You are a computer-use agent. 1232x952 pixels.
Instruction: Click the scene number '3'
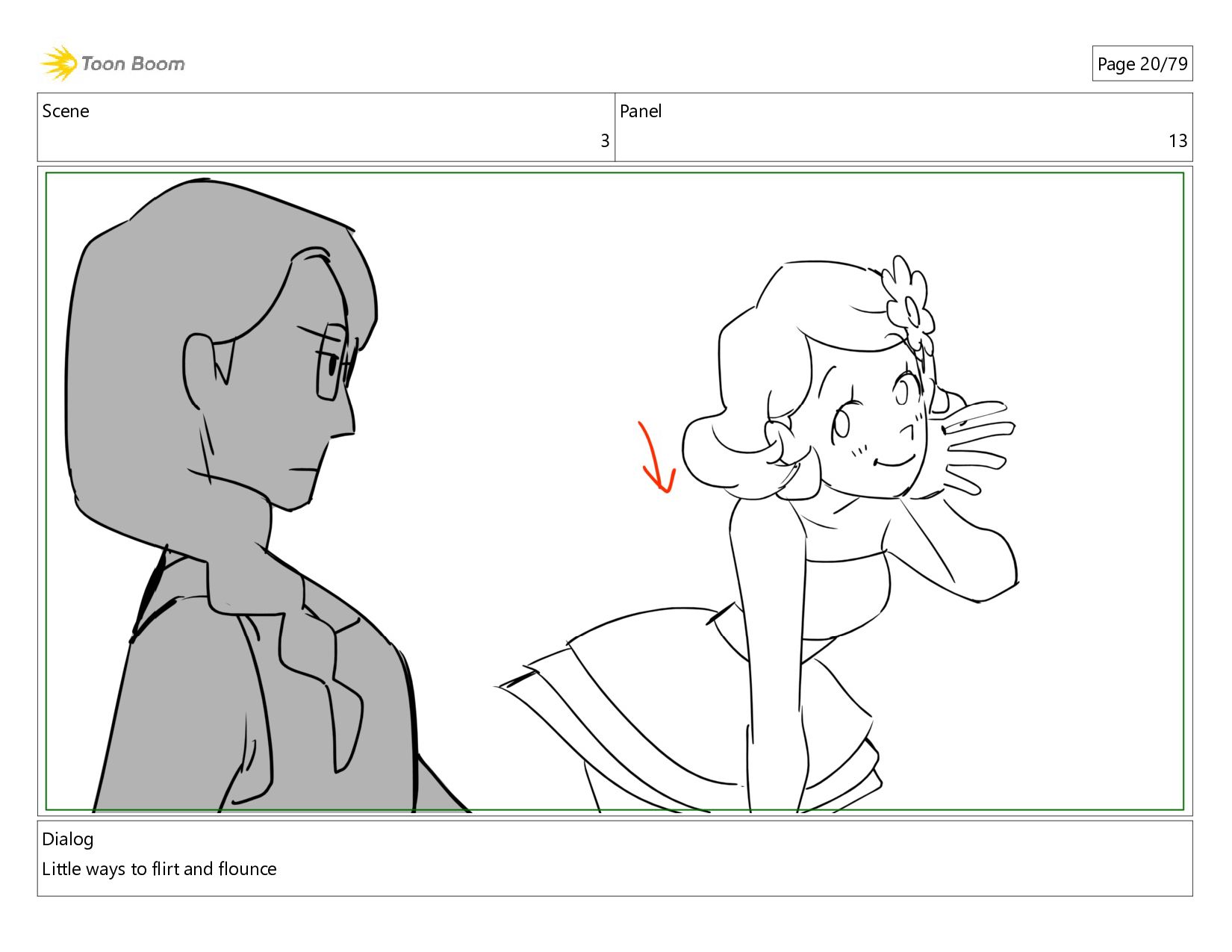[605, 141]
